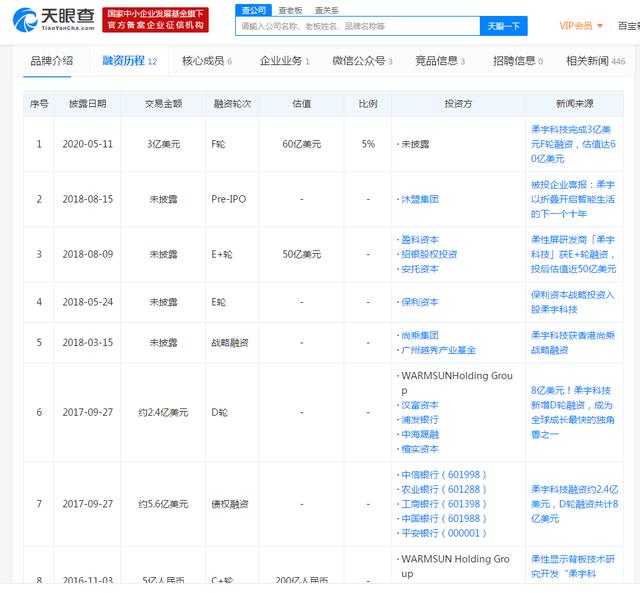The width and height of the screenshot is (640, 593).
Task: Select the 查老板 search tab
Action: tap(292, 9)
